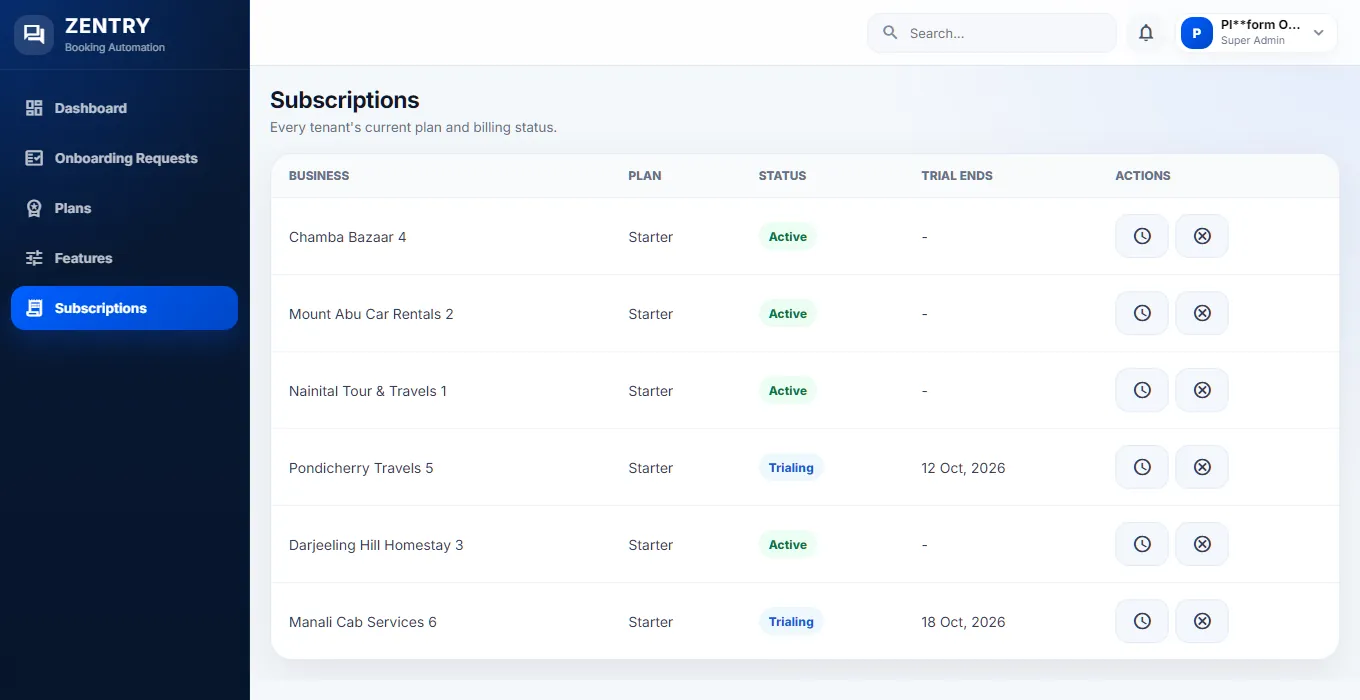Select business name Chamba Bazaar 4
The image size is (1360, 700).
pyautogui.click(x=347, y=237)
